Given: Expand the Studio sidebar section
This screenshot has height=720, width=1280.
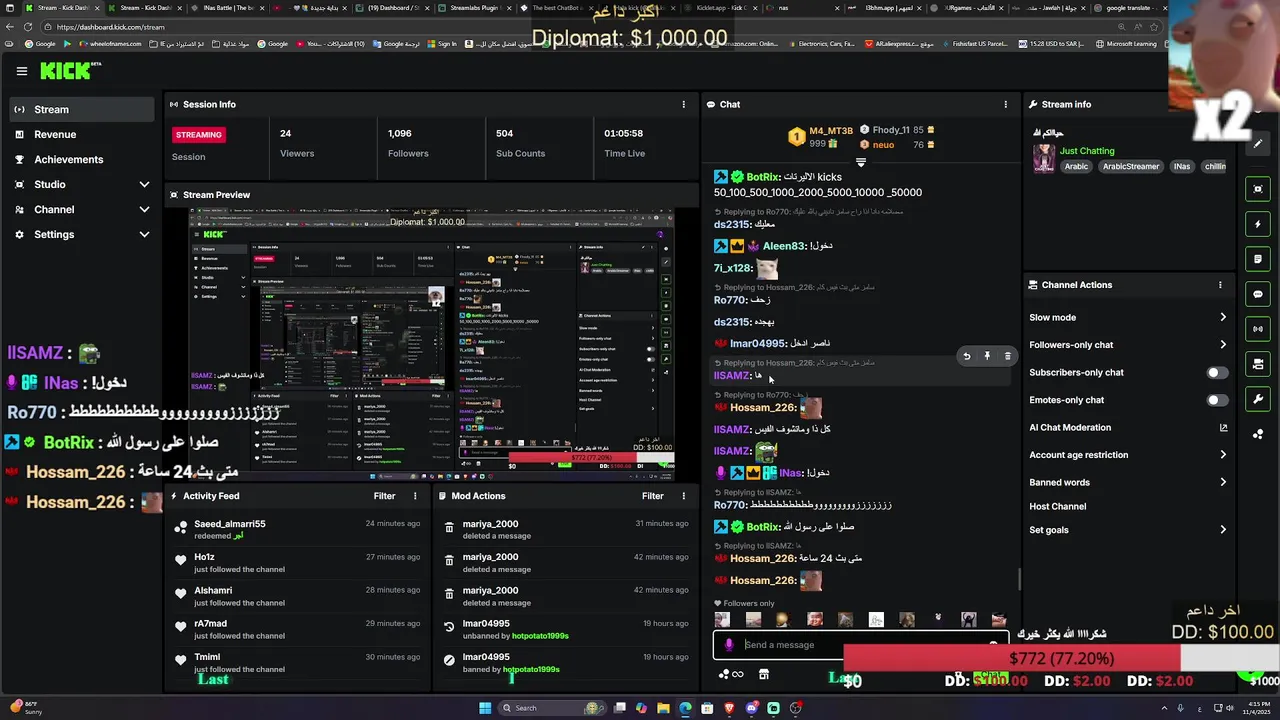Looking at the screenshot, I should click(x=144, y=185).
